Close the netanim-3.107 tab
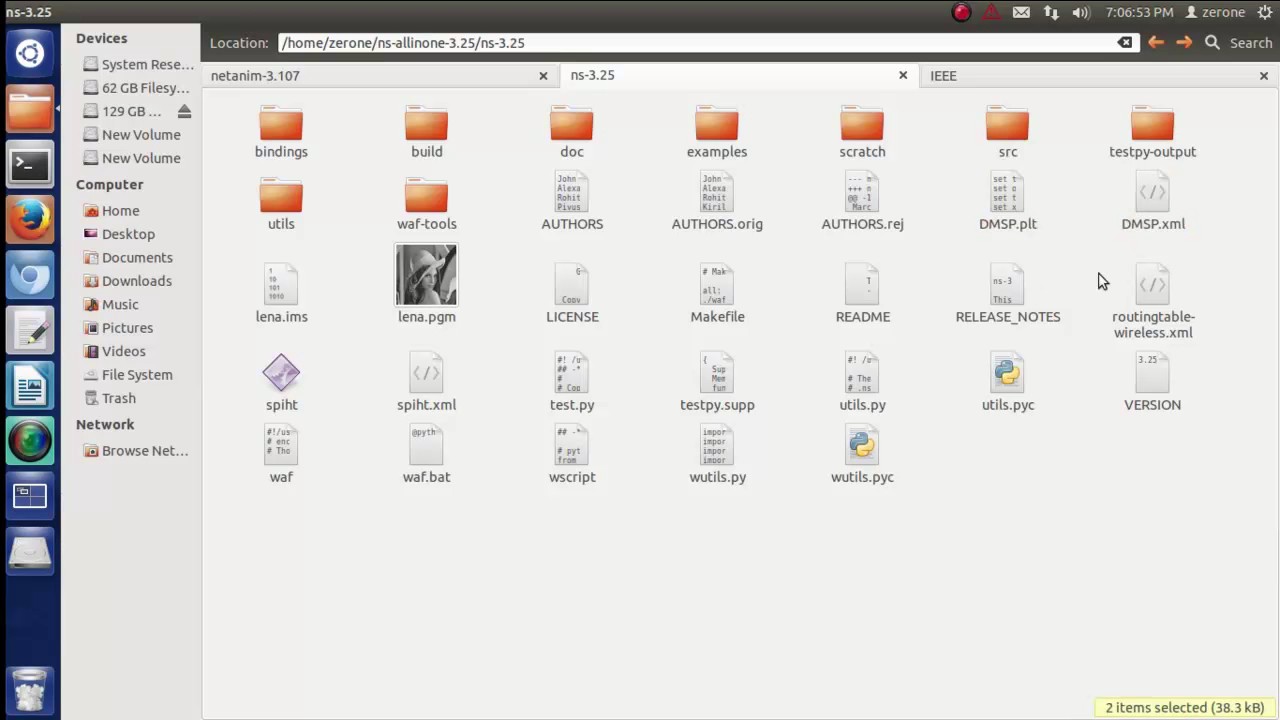 point(543,75)
